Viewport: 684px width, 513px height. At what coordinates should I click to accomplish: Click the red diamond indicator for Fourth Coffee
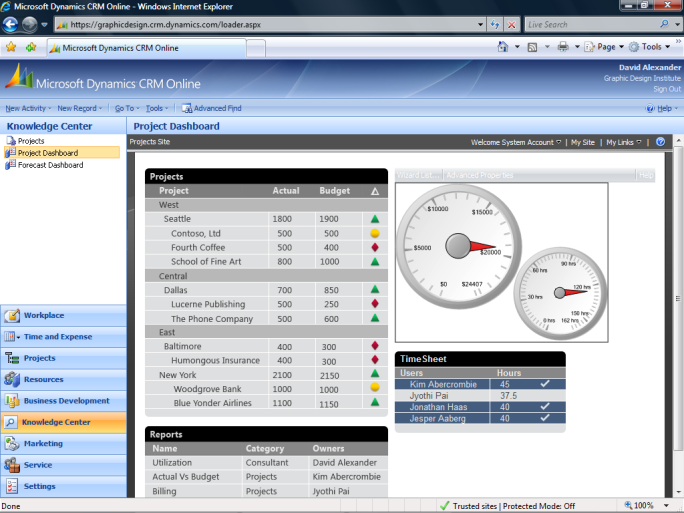coord(375,247)
